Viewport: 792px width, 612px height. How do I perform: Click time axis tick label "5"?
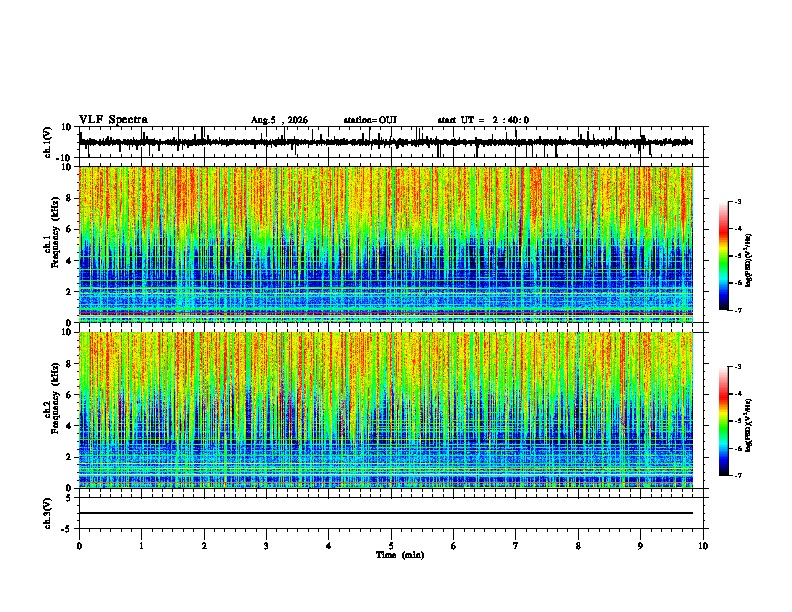click(391, 546)
